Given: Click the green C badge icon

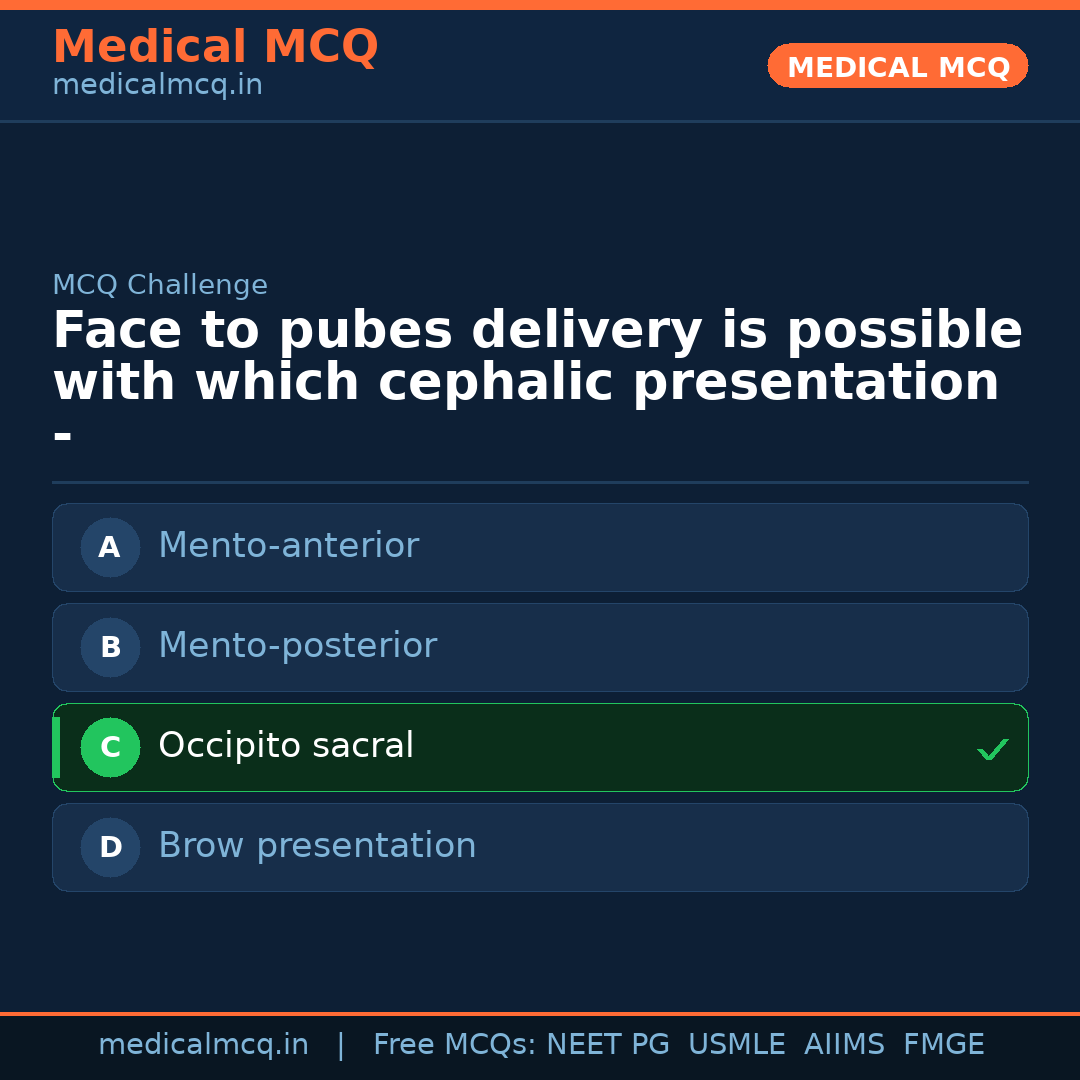Looking at the screenshot, I should pyautogui.click(x=110, y=747).
